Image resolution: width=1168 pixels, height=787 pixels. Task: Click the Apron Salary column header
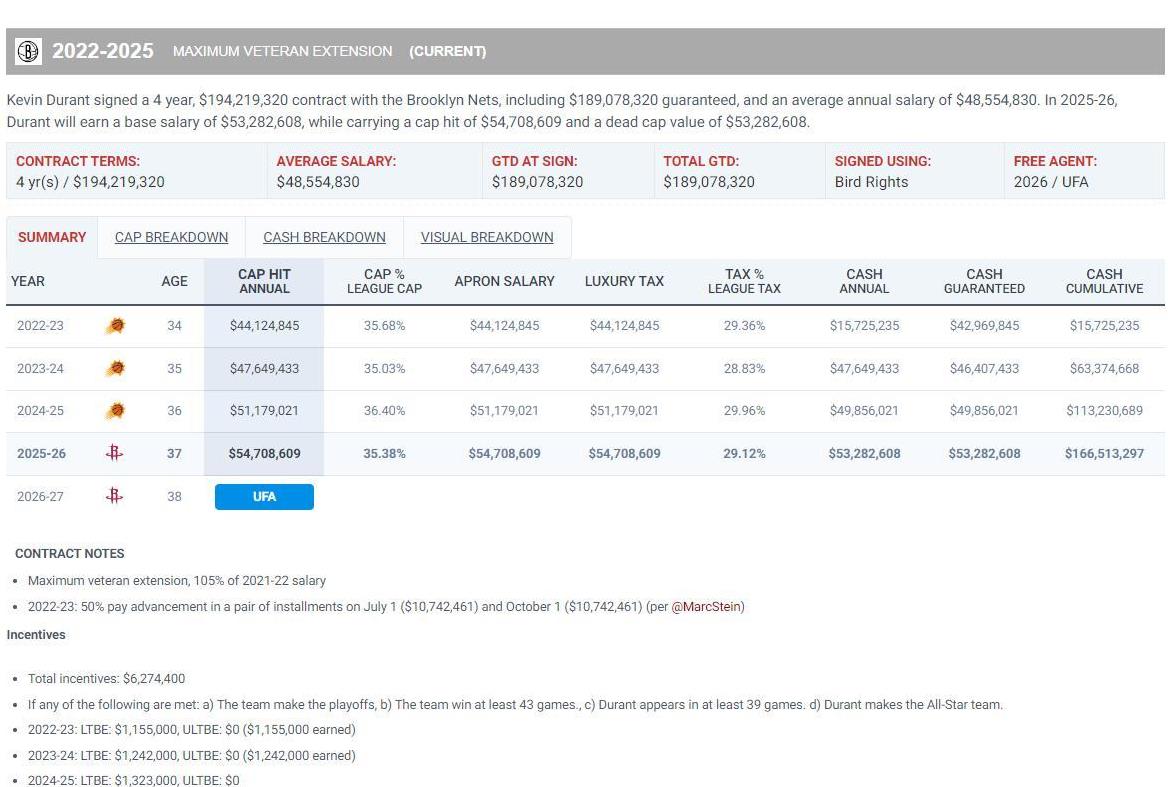[x=504, y=281]
